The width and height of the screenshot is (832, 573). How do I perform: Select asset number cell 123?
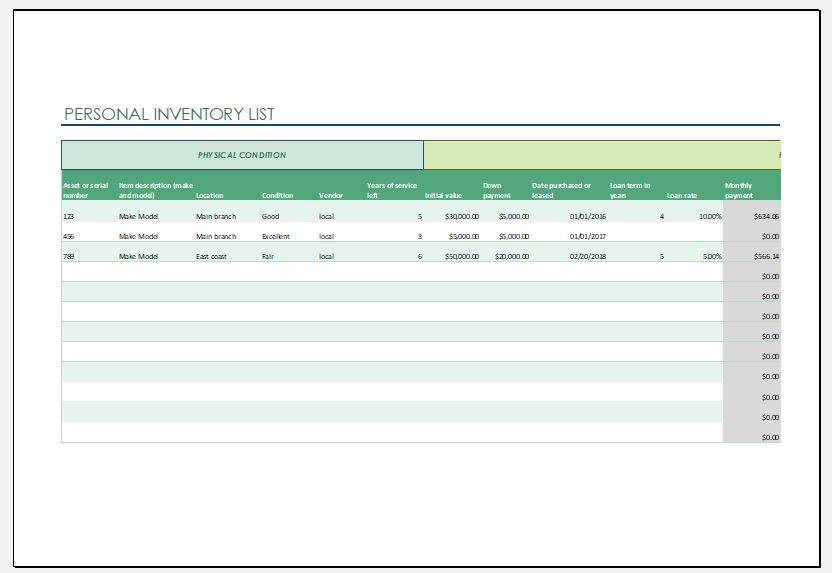(68, 216)
